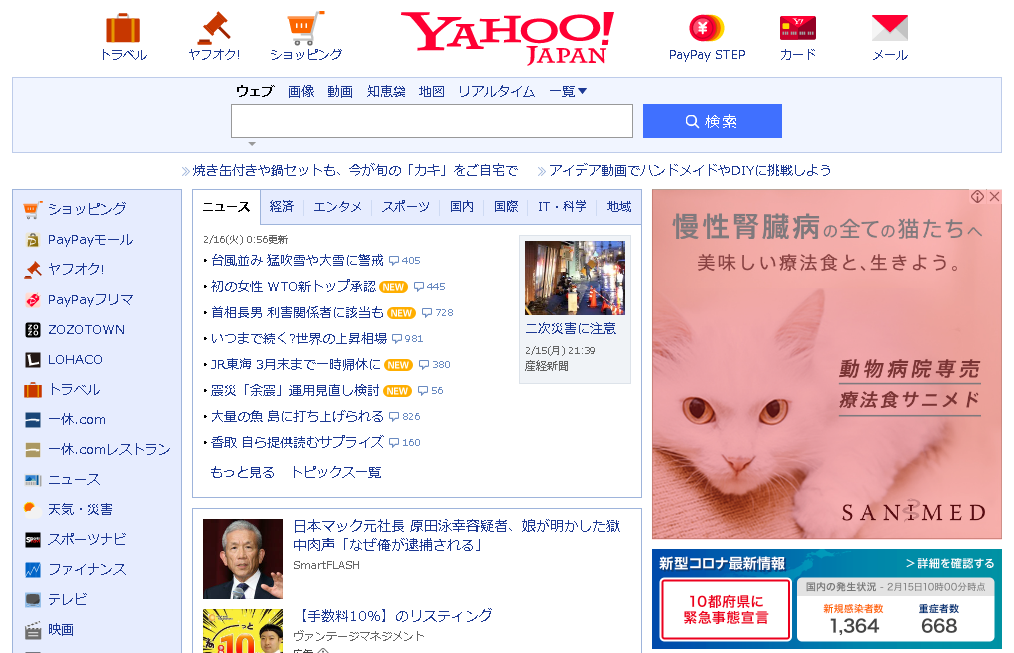Open headline いつまで続く?世界の上昇相場

point(299,338)
